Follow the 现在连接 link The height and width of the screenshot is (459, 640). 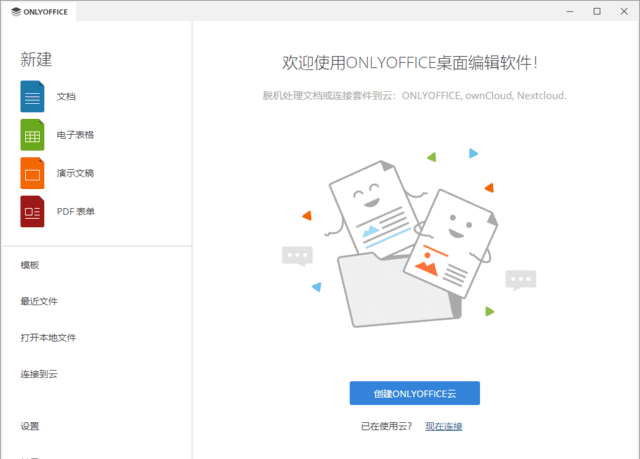click(444, 426)
